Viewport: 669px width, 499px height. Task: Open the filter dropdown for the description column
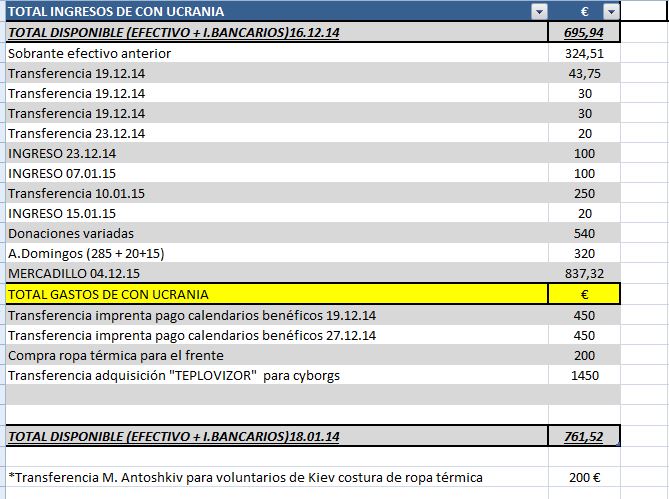coord(540,12)
